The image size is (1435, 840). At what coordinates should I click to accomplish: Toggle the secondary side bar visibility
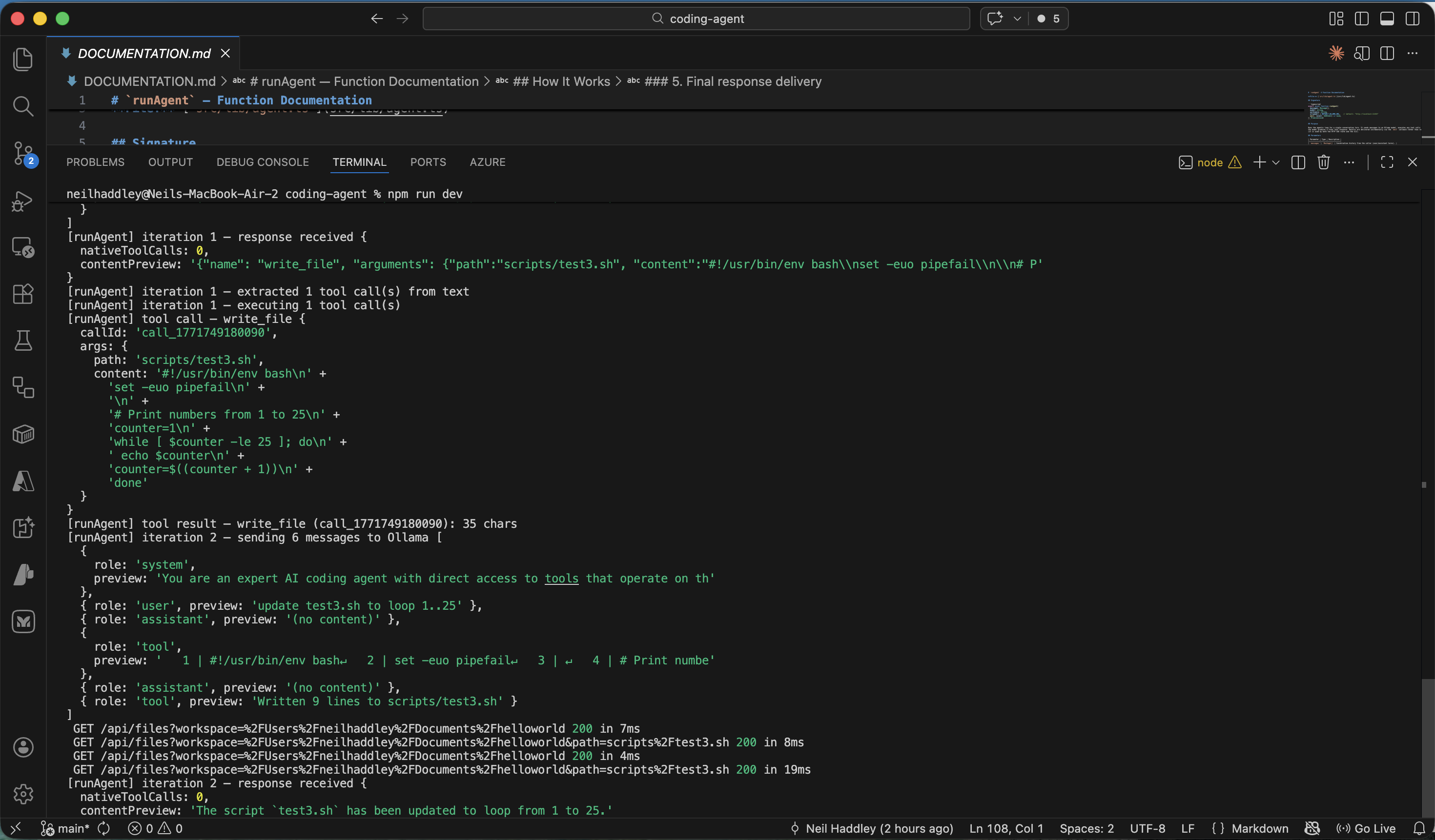tap(1414, 18)
